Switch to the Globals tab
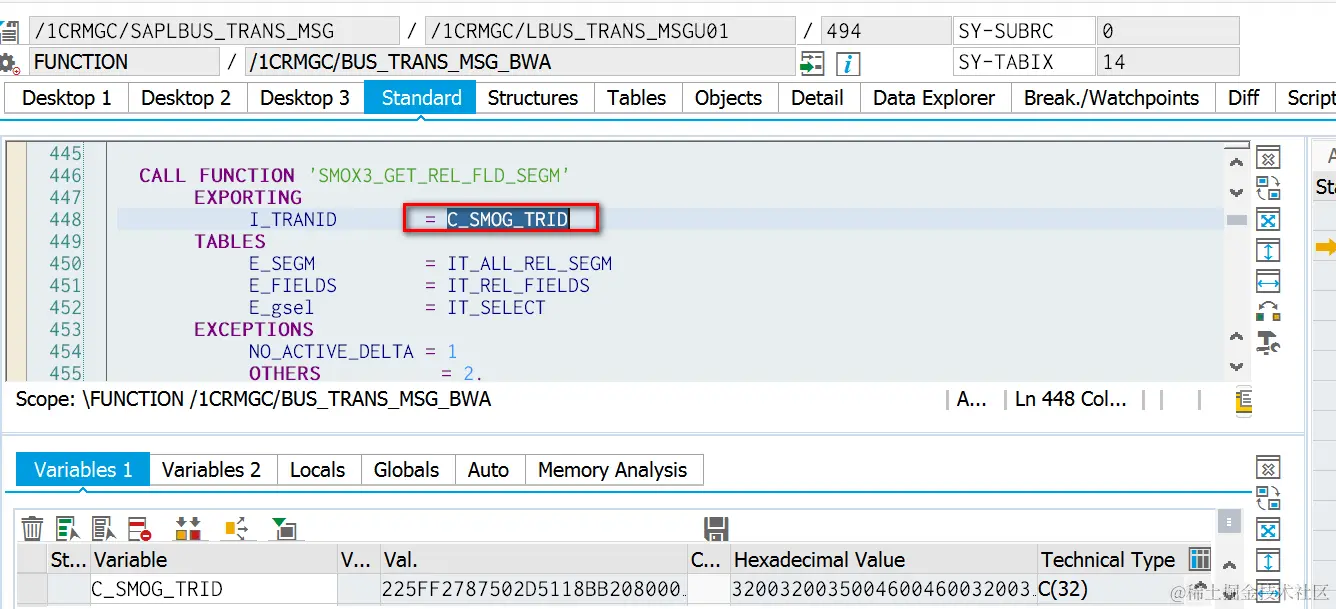This screenshot has width=1336, height=609. pos(406,470)
